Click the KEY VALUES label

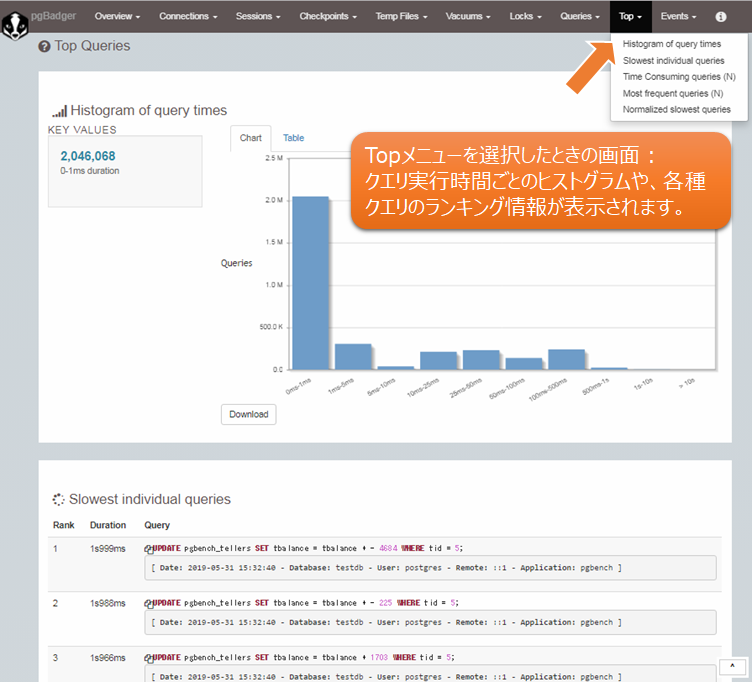pos(82,130)
